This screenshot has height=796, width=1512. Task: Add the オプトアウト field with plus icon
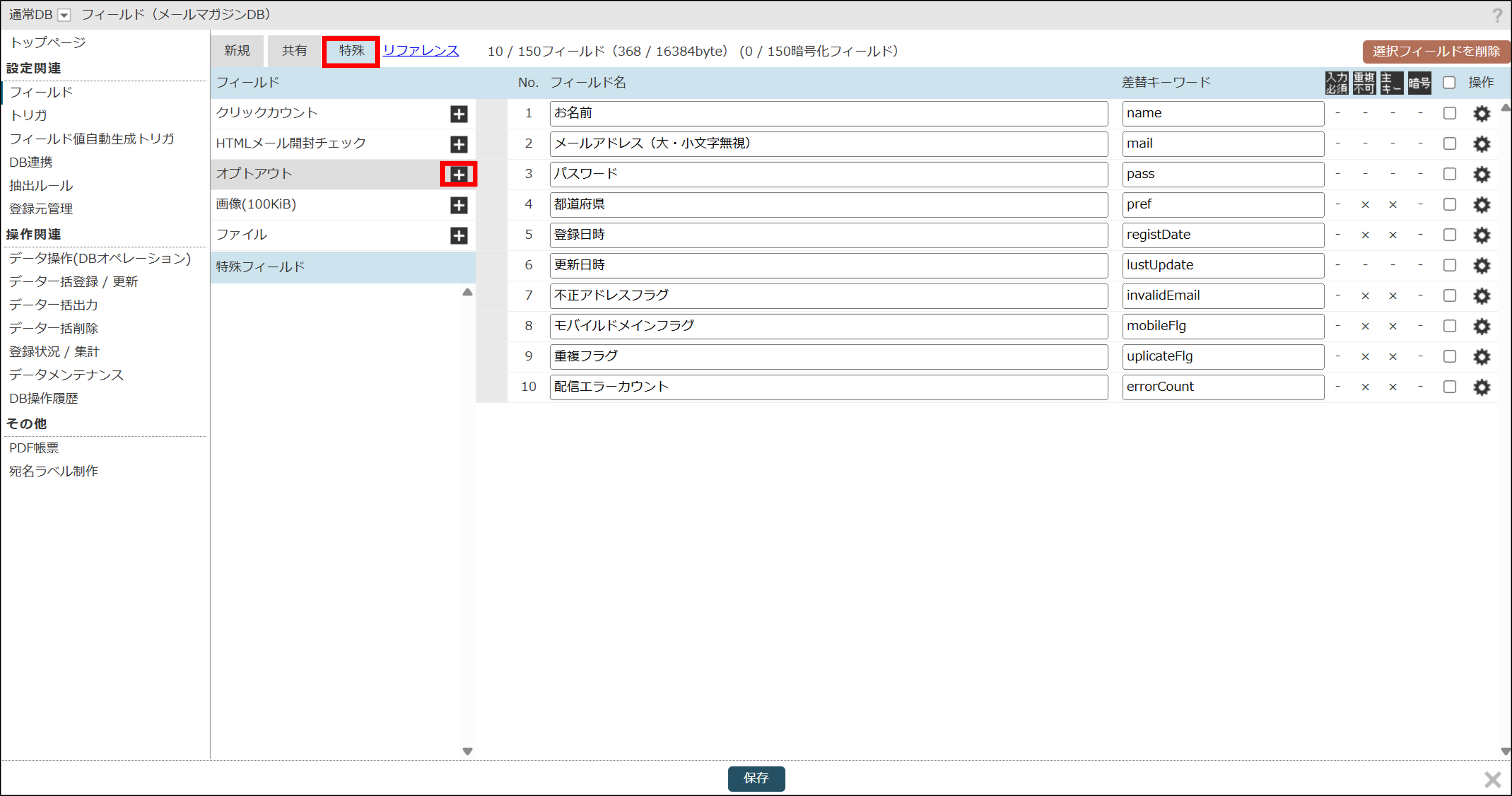458,174
